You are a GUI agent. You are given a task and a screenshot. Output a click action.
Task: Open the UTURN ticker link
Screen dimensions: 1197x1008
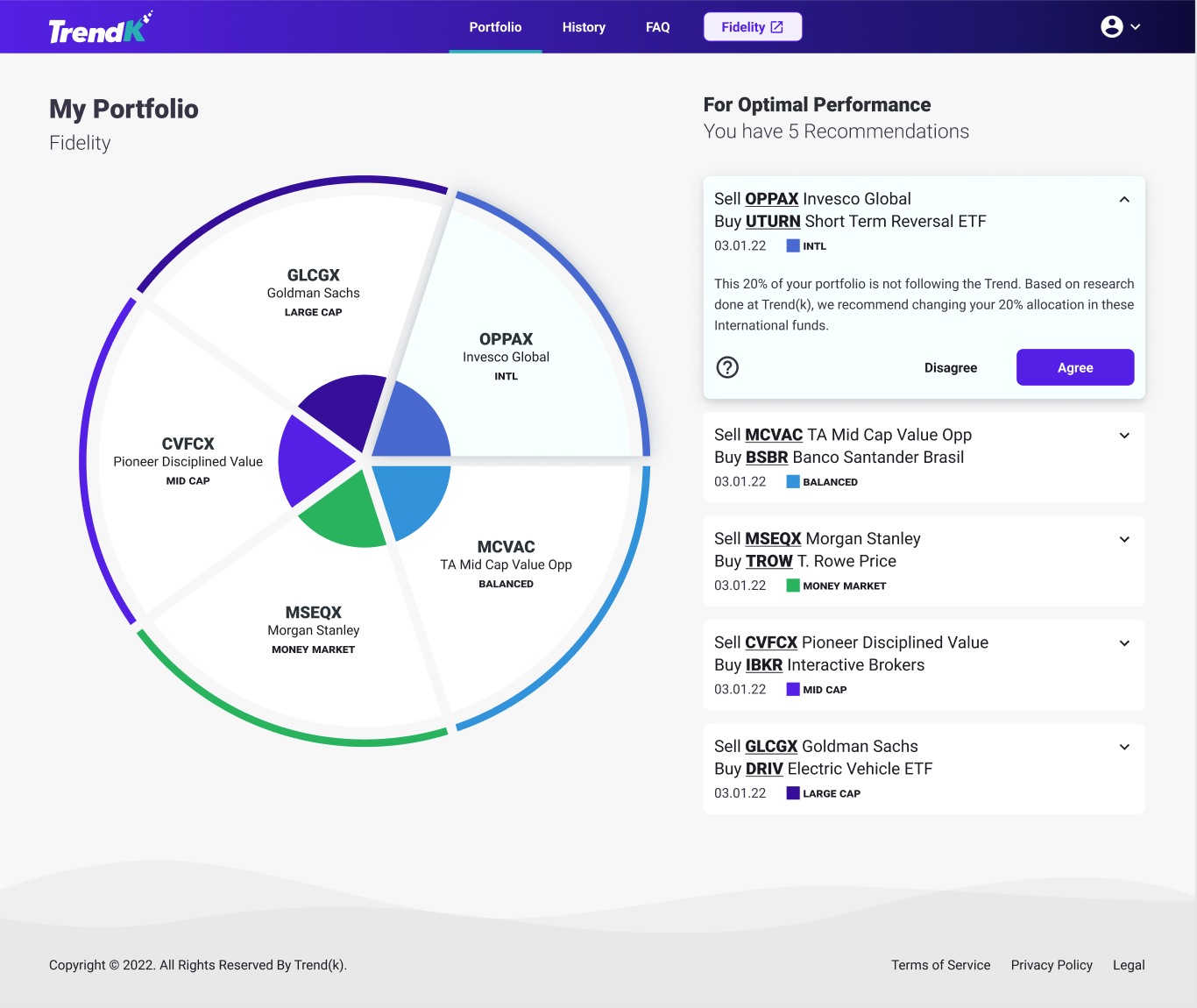773,222
